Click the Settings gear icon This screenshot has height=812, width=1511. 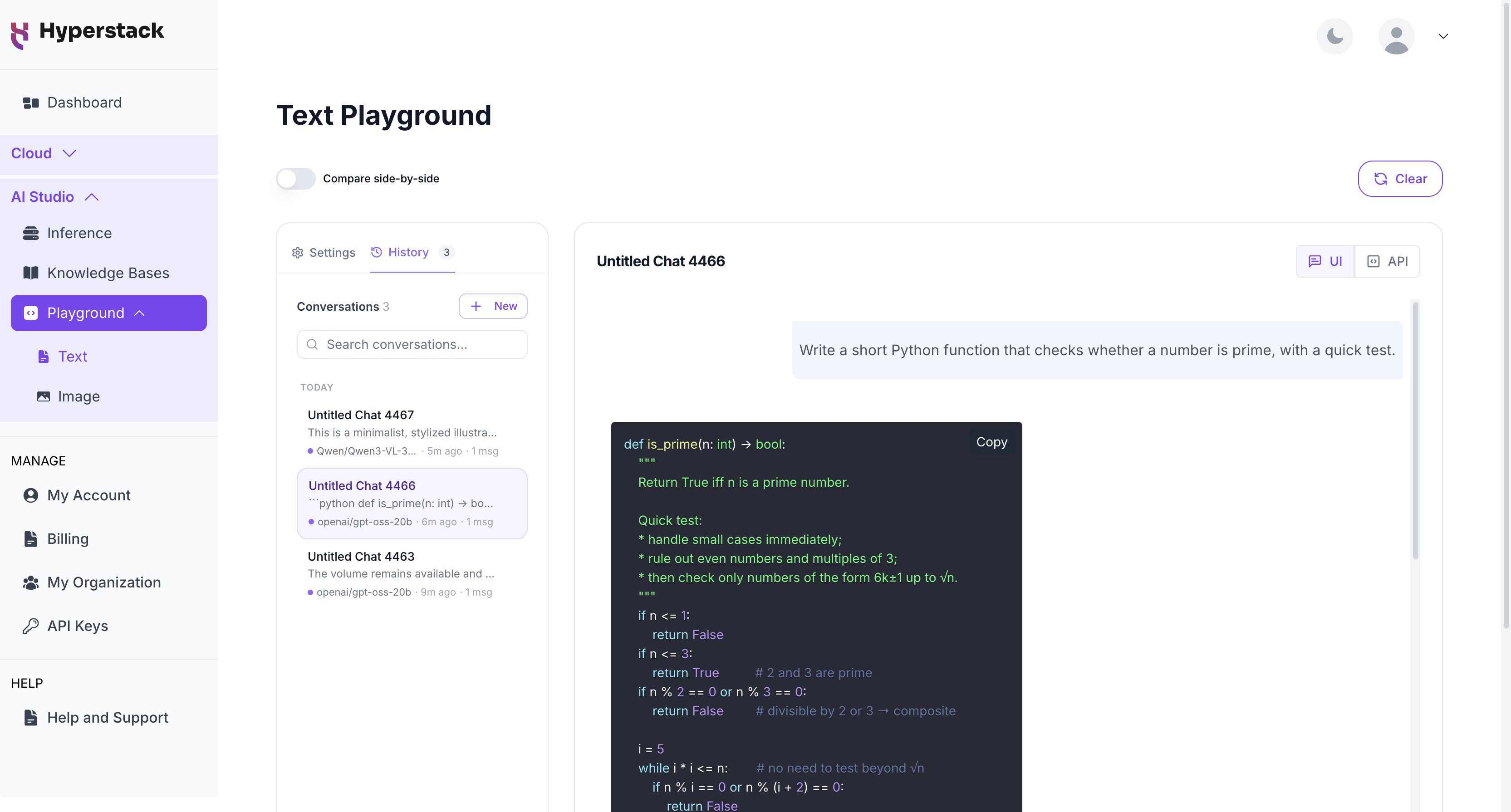[x=297, y=253]
